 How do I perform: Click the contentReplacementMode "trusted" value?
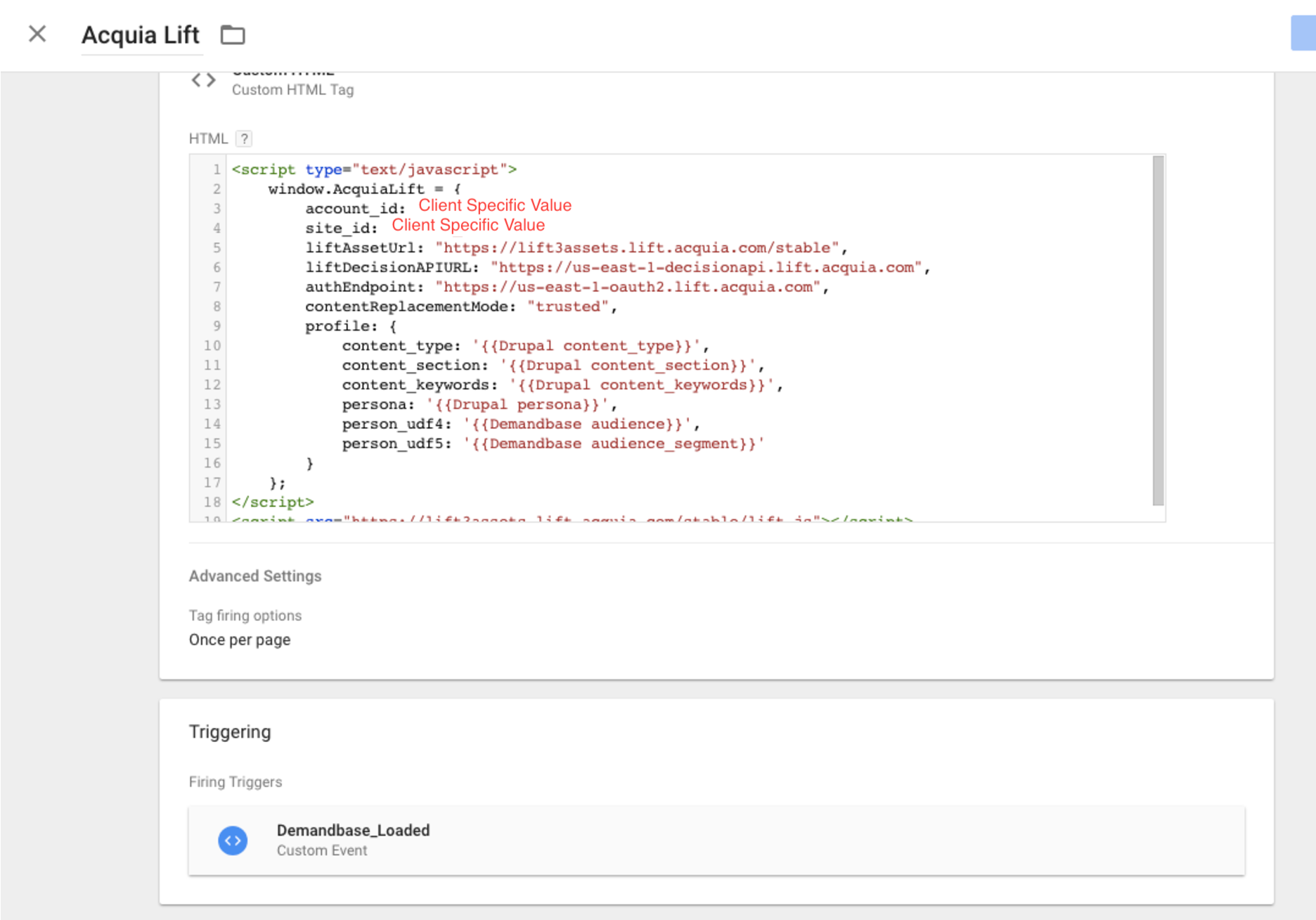(x=568, y=307)
